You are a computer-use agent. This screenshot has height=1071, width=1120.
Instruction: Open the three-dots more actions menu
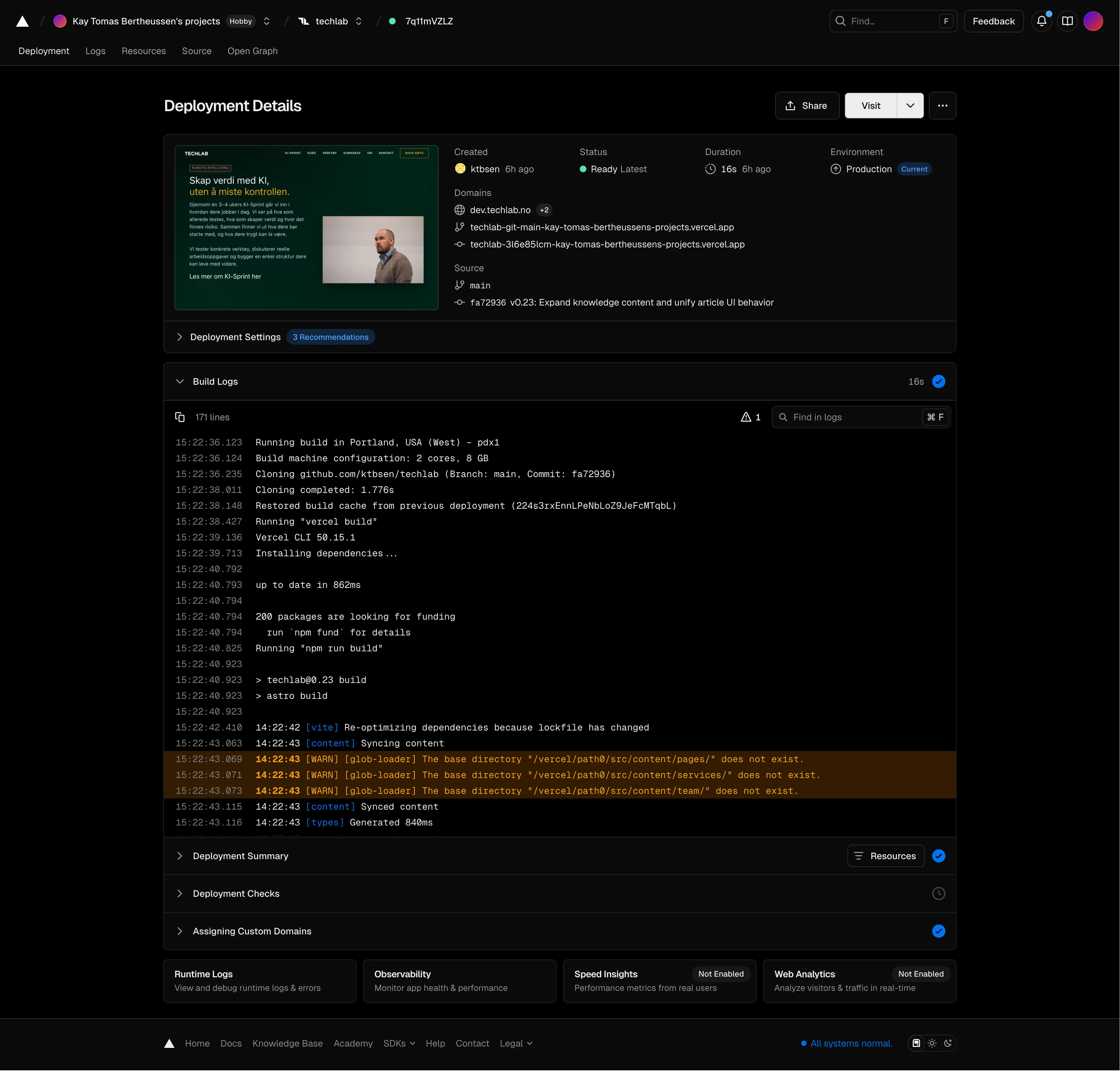coord(942,106)
